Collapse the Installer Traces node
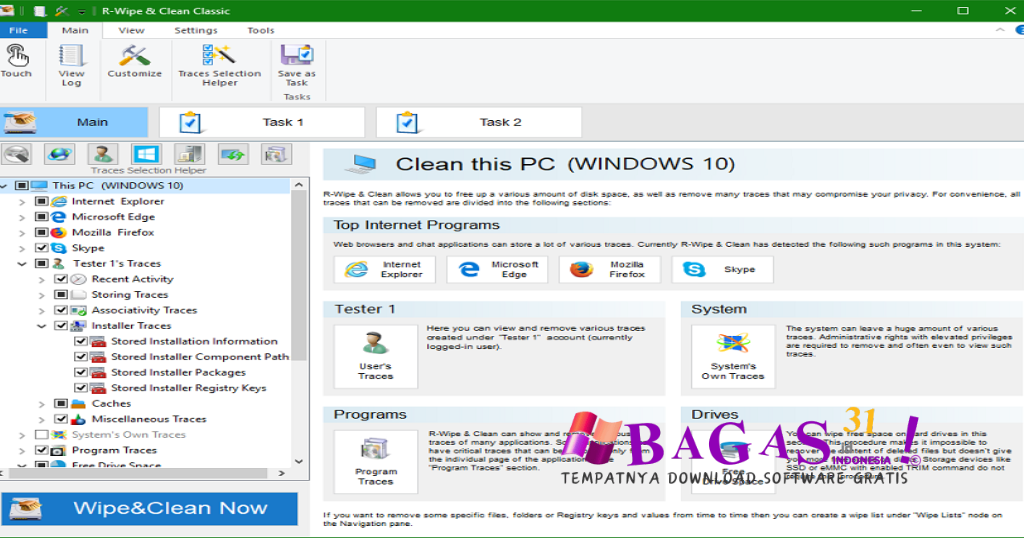The width and height of the screenshot is (1024, 538). coord(41,326)
